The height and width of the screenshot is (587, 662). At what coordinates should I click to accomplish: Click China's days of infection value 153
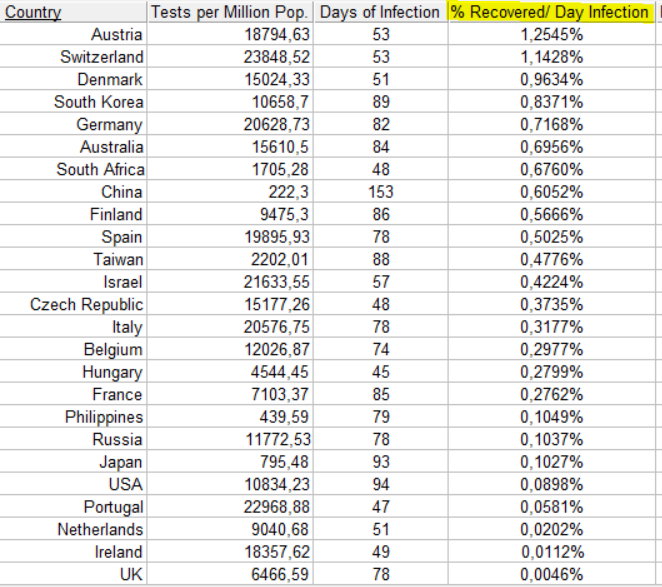click(x=381, y=192)
